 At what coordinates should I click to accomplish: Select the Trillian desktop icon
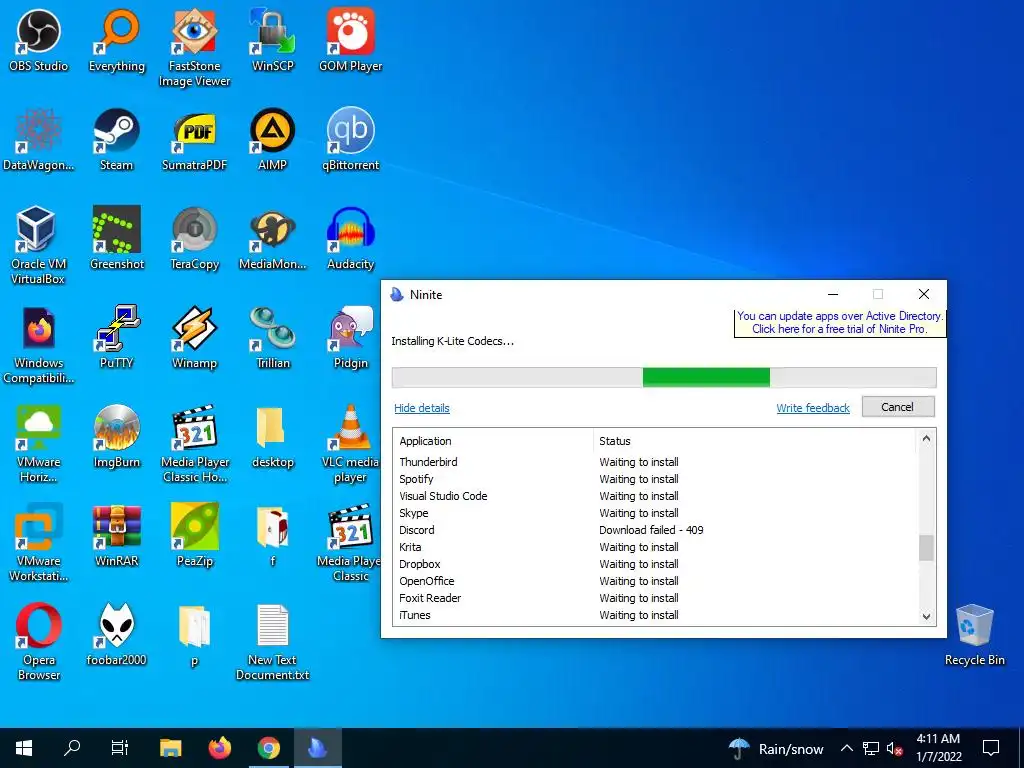click(272, 338)
